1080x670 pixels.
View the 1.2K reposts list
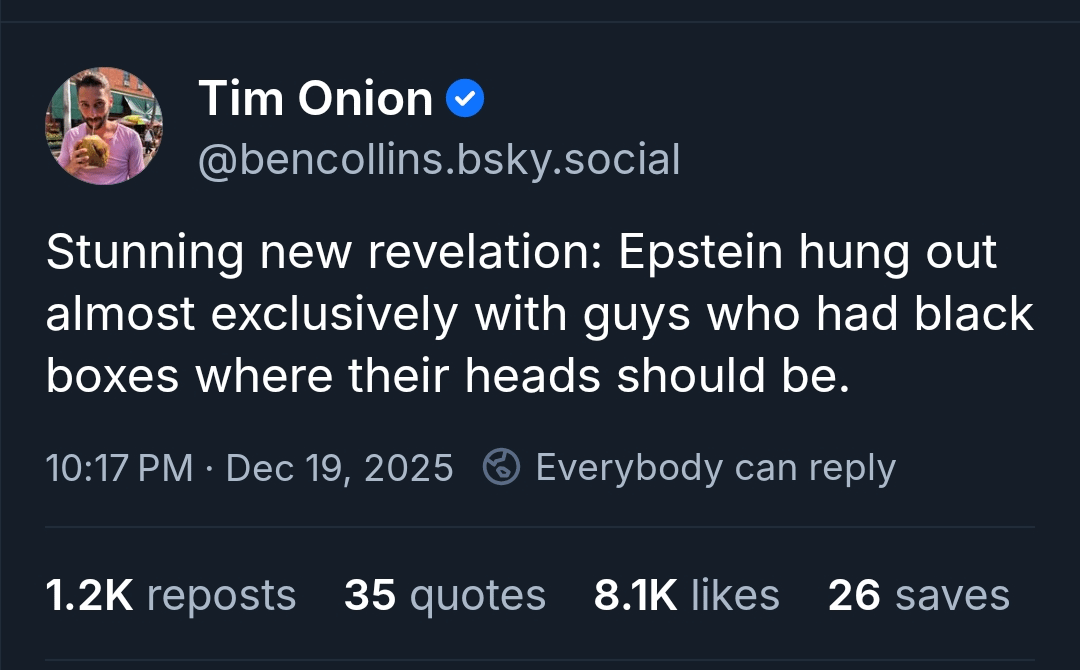point(171,595)
